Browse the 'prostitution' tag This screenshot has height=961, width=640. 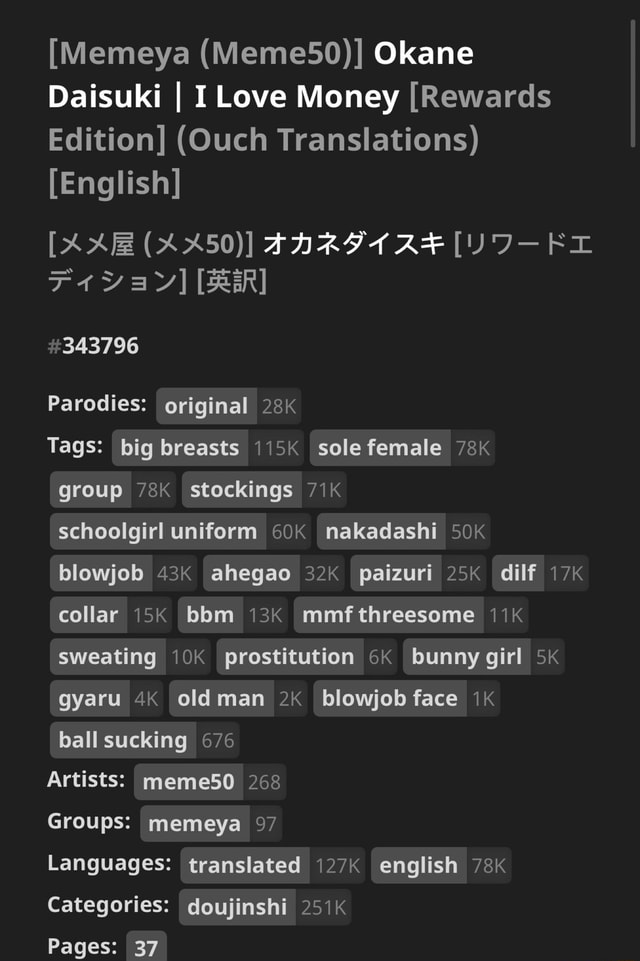coord(290,657)
